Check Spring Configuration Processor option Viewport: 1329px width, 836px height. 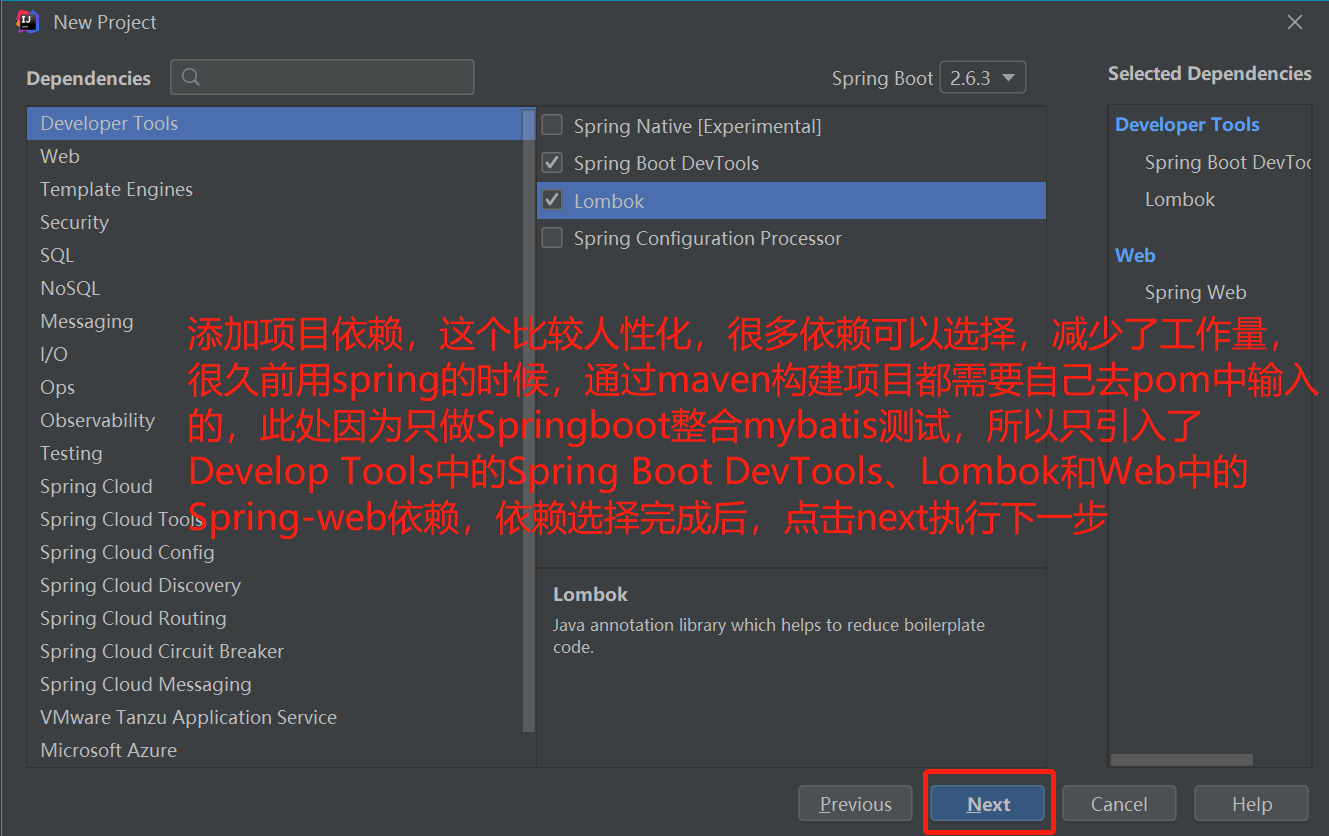click(x=552, y=238)
